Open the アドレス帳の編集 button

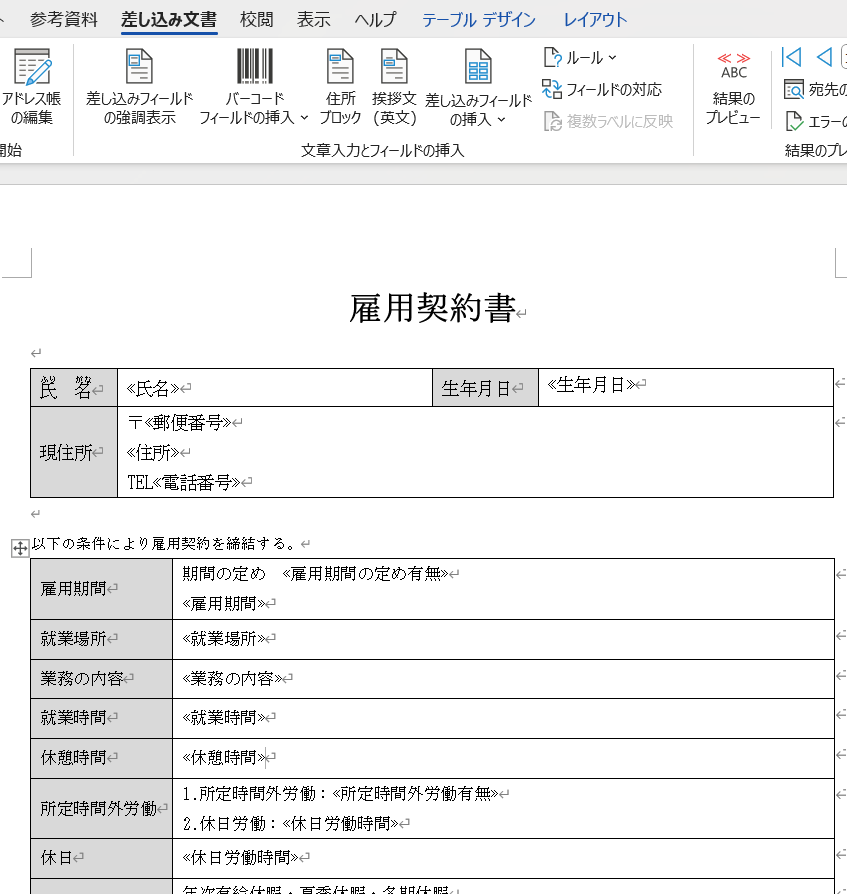(31, 87)
